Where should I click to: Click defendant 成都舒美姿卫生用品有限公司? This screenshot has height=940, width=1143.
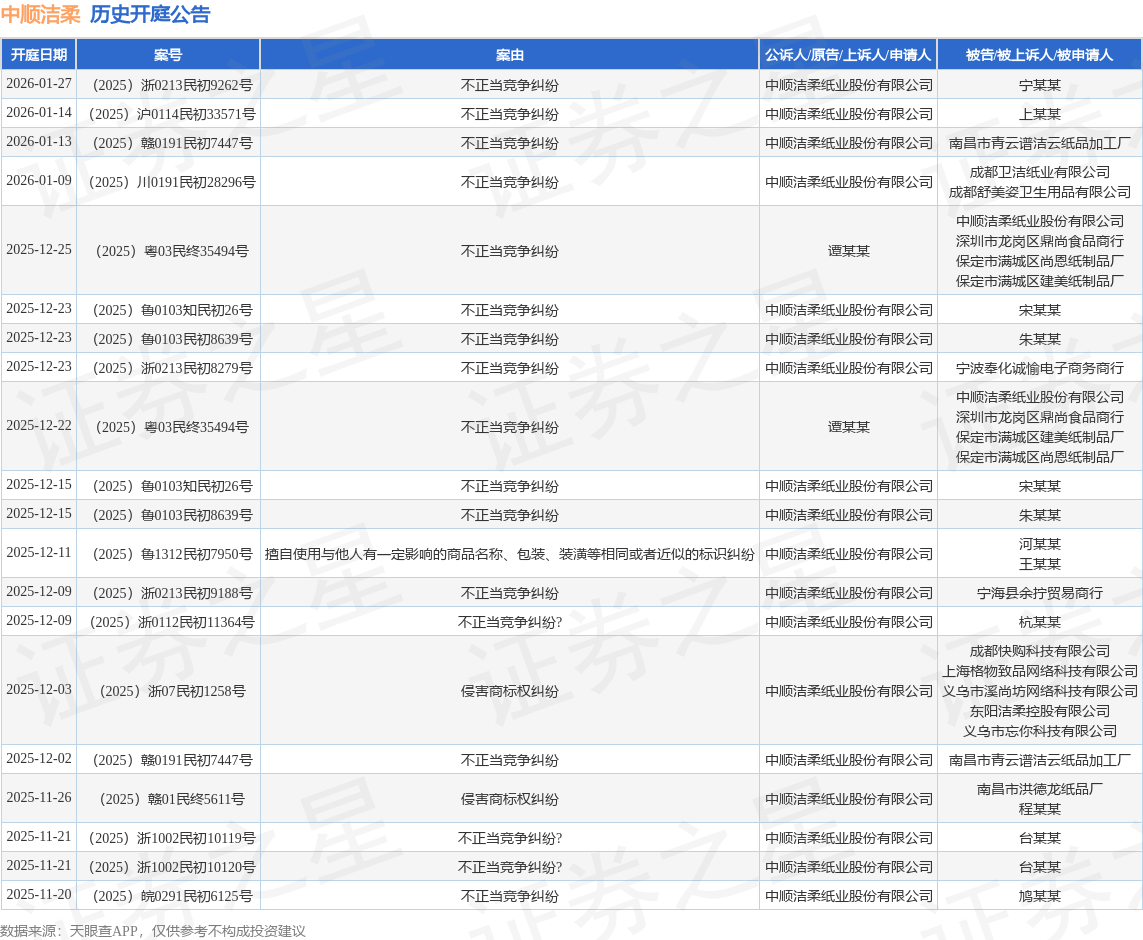click(1039, 192)
